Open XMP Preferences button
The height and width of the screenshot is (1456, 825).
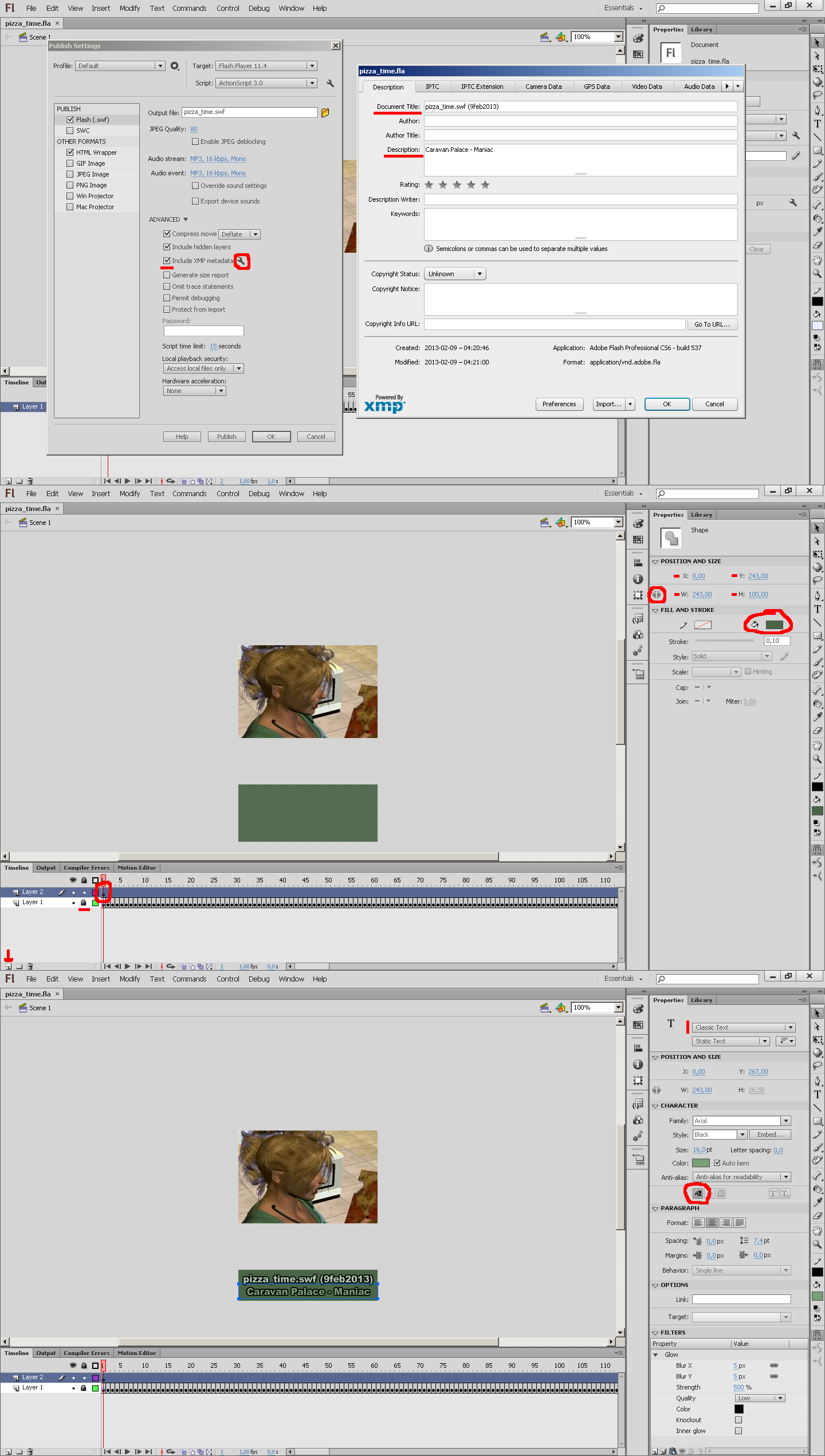point(559,404)
